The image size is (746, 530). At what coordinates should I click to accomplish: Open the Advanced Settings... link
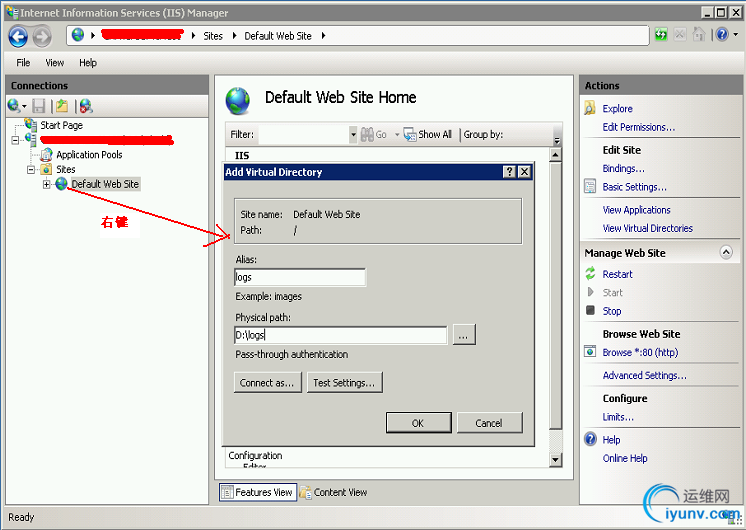pos(645,375)
